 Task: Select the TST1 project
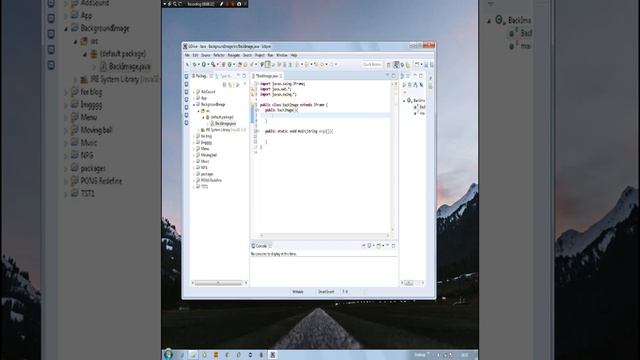click(204, 187)
